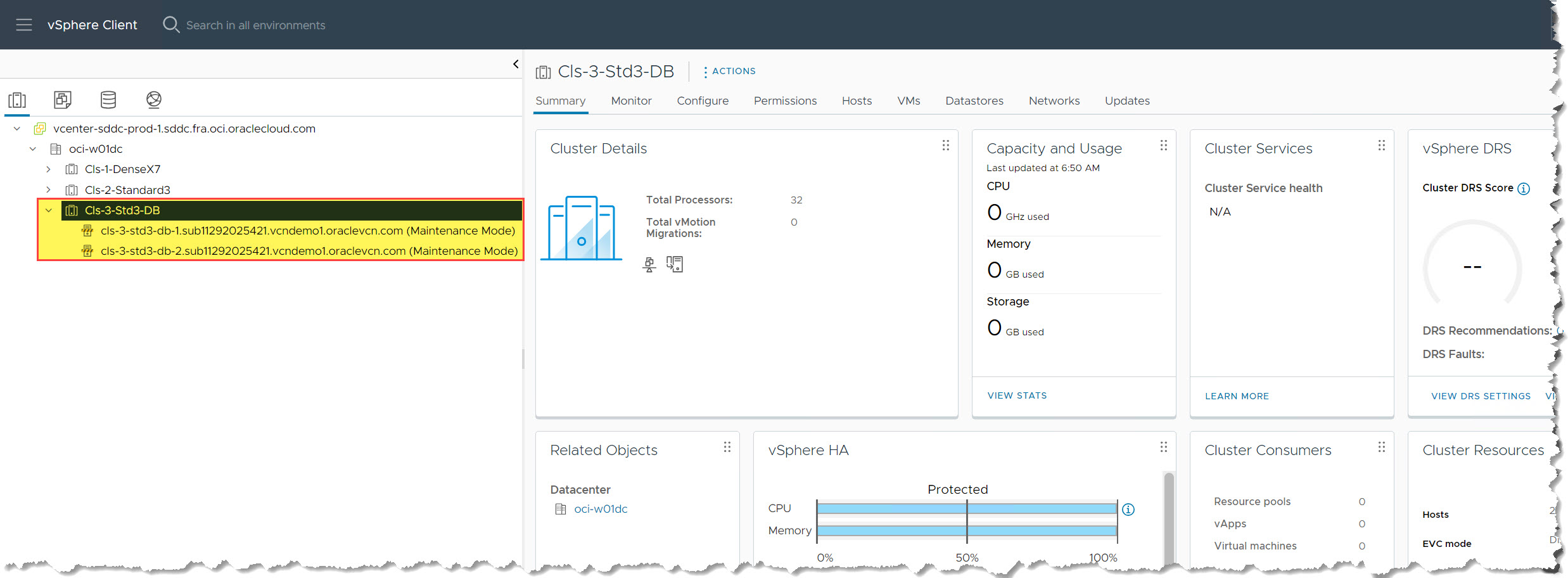Screen dimensions: 1568x578
Task: Click the datacenter icon beside oci-w01dc in tree
Action: point(56,149)
